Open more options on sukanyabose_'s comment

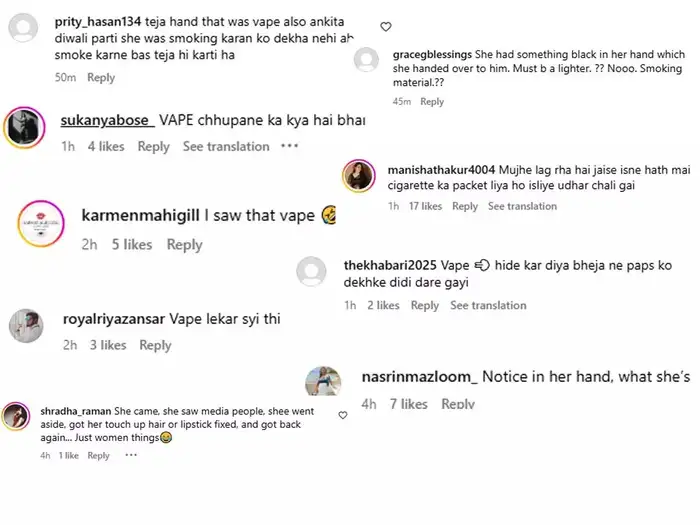point(289,146)
